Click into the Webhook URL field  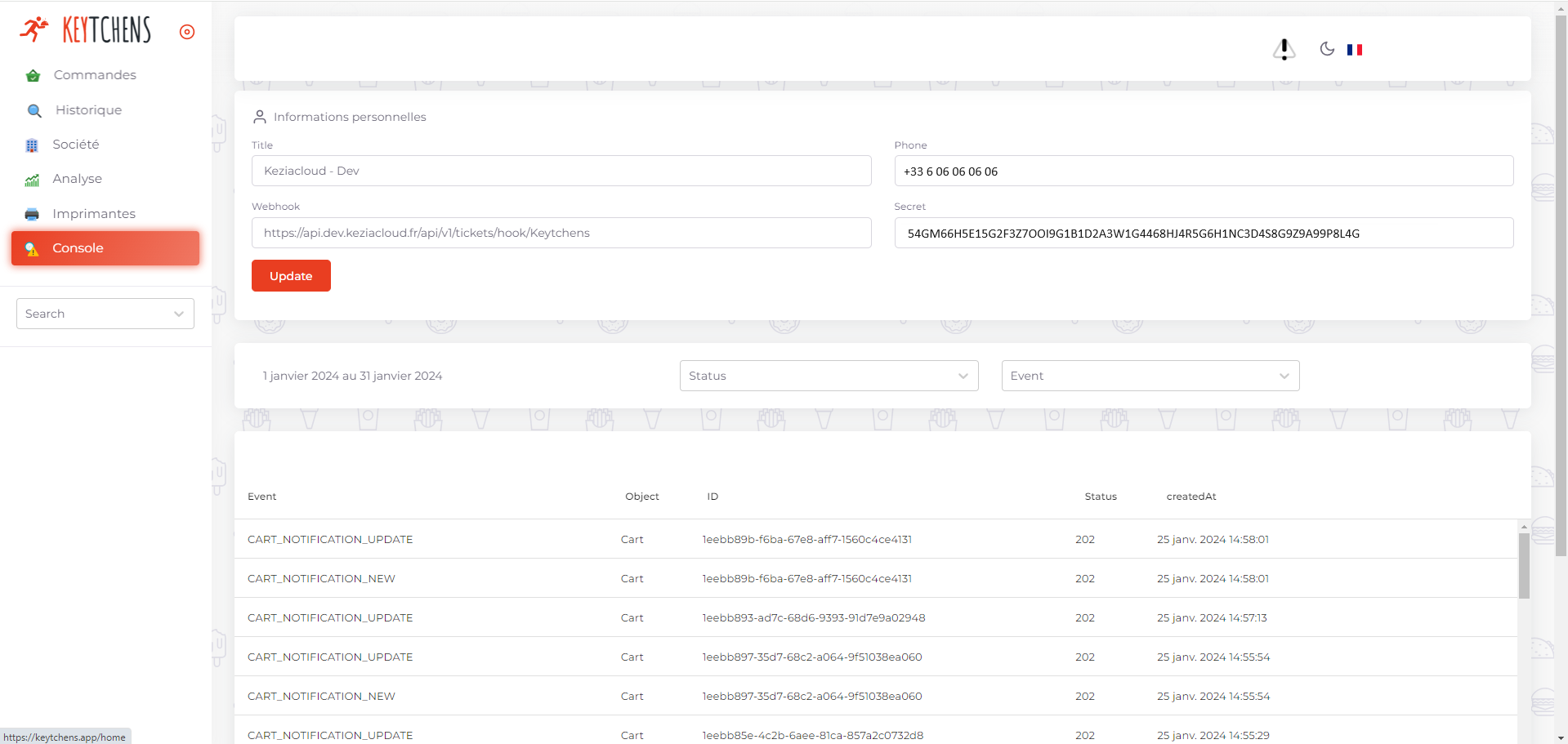coord(561,233)
